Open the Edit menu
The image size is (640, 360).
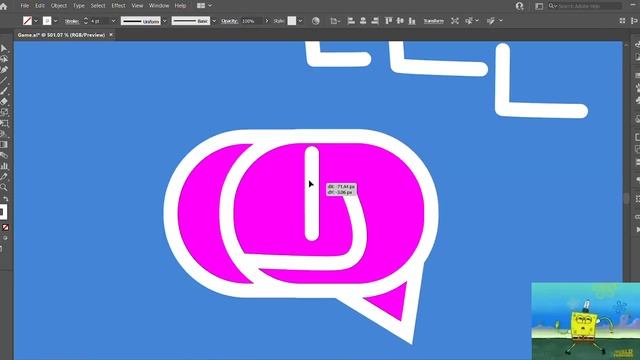pyautogui.click(x=40, y=6)
